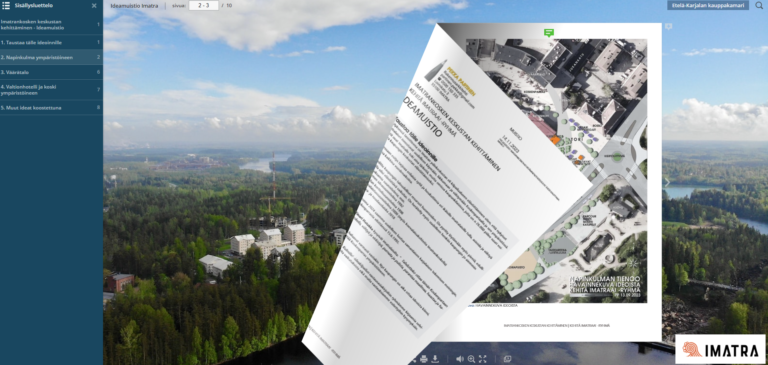This screenshot has height=365, width=768.
Task: Zoom in using the magnifier plus icon
Action: 471,359
